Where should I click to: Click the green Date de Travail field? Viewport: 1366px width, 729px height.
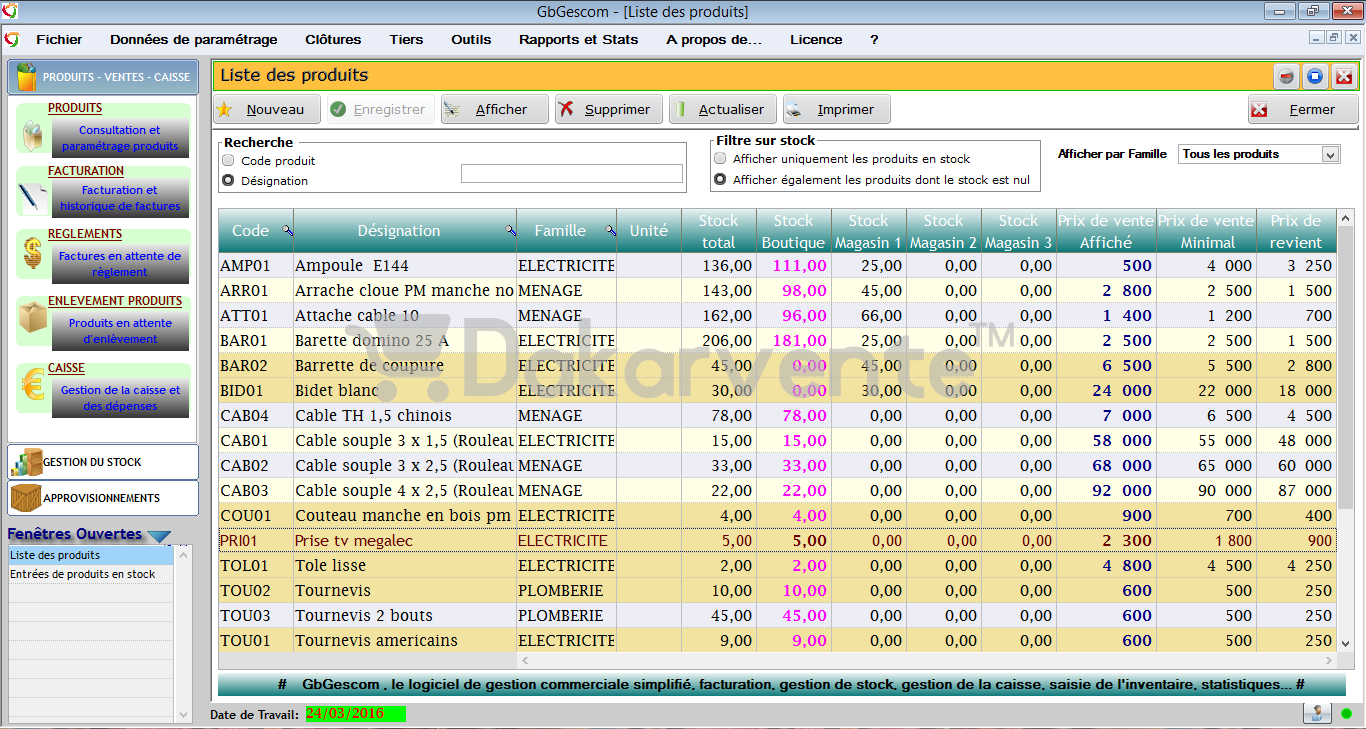pos(355,714)
